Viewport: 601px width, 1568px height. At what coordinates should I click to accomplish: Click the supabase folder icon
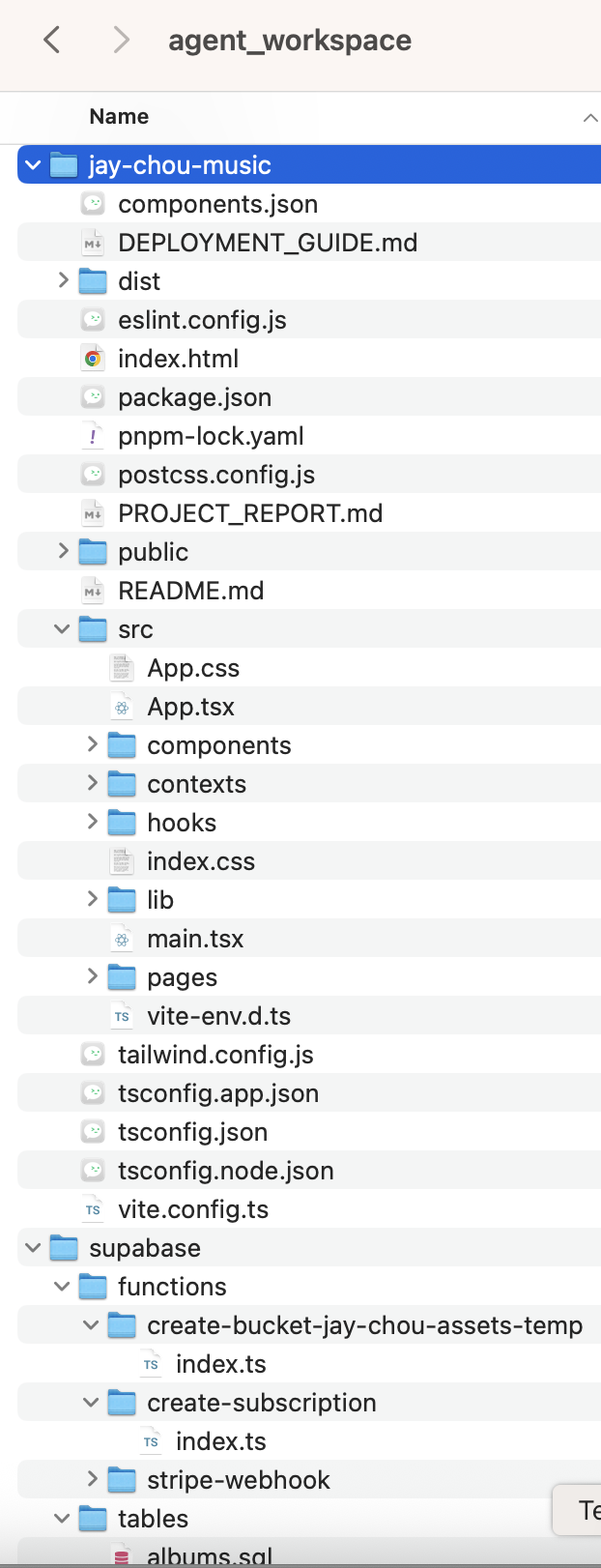[64, 1248]
